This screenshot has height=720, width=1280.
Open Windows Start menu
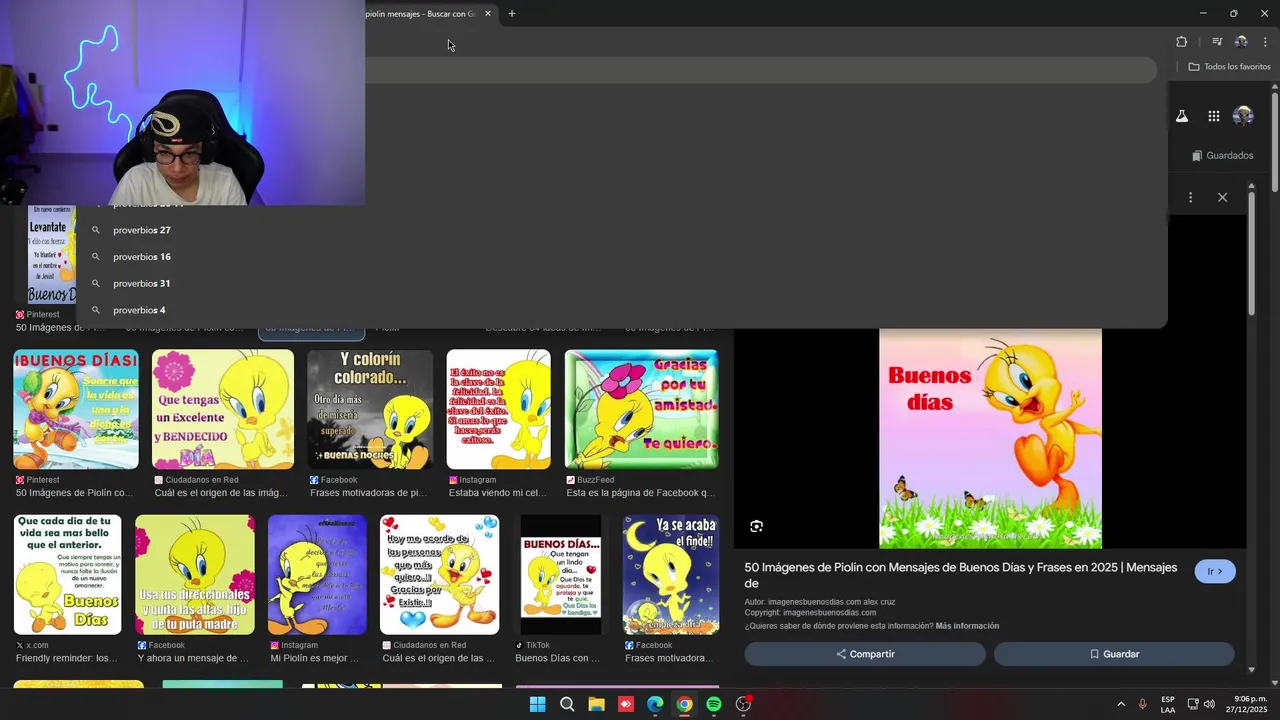[x=537, y=704]
